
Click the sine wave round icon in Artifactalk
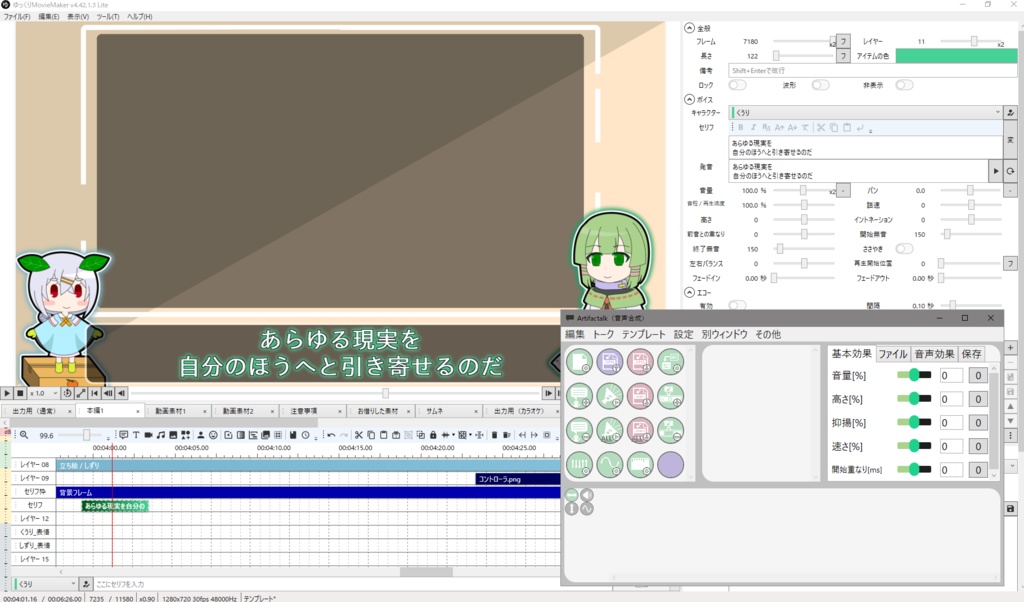click(609, 465)
